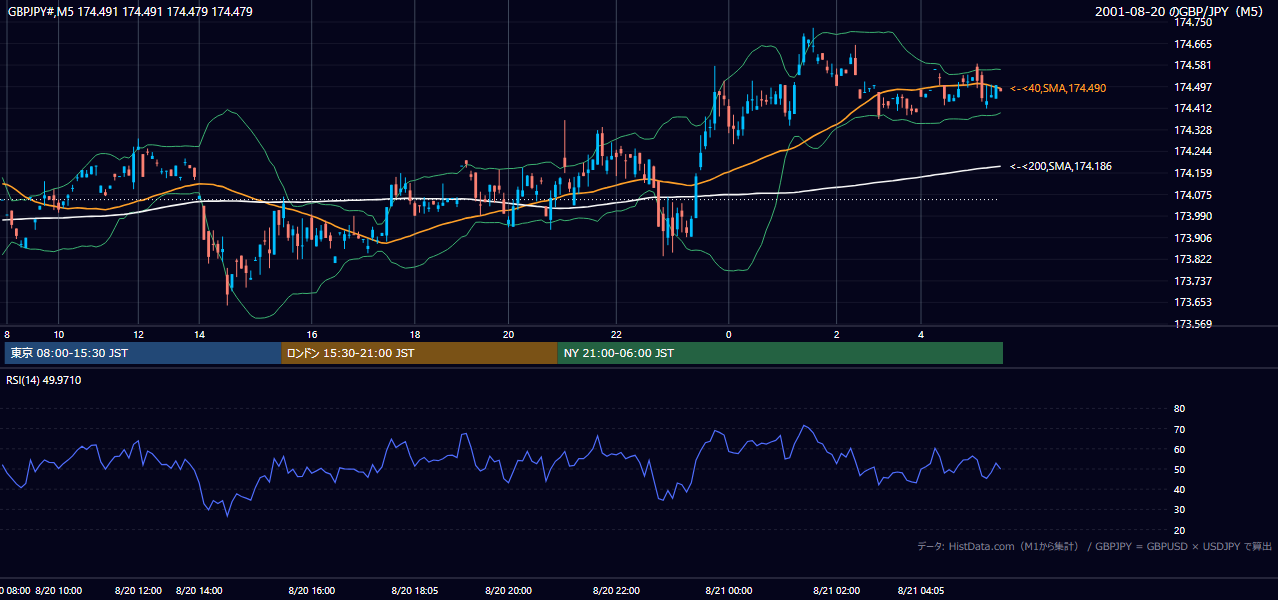This screenshot has height=600, width=1278.
Task: Select the 200 SMA label reading 174.186
Action: (x=1061, y=166)
